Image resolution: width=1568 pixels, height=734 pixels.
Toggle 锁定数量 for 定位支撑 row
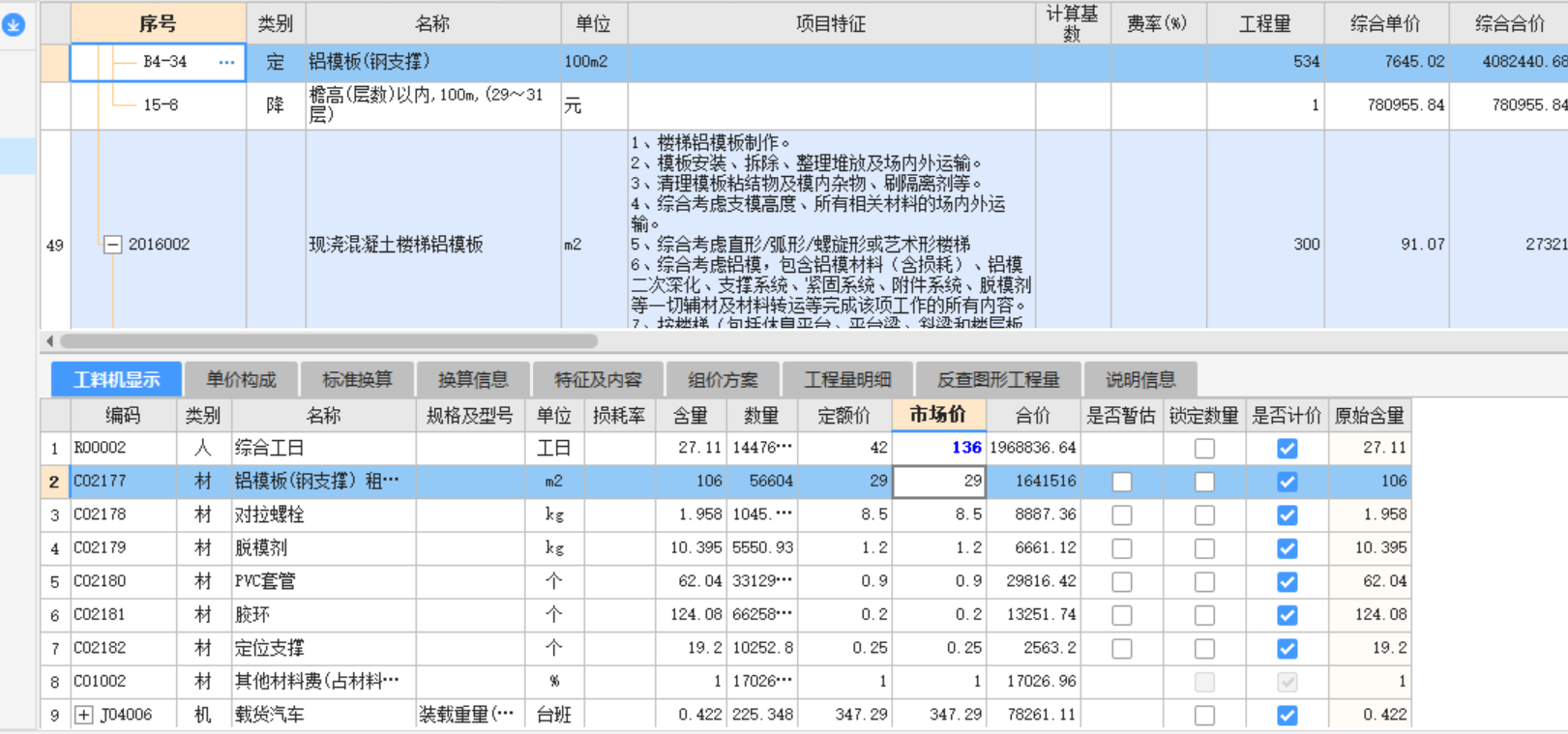(1204, 649)
